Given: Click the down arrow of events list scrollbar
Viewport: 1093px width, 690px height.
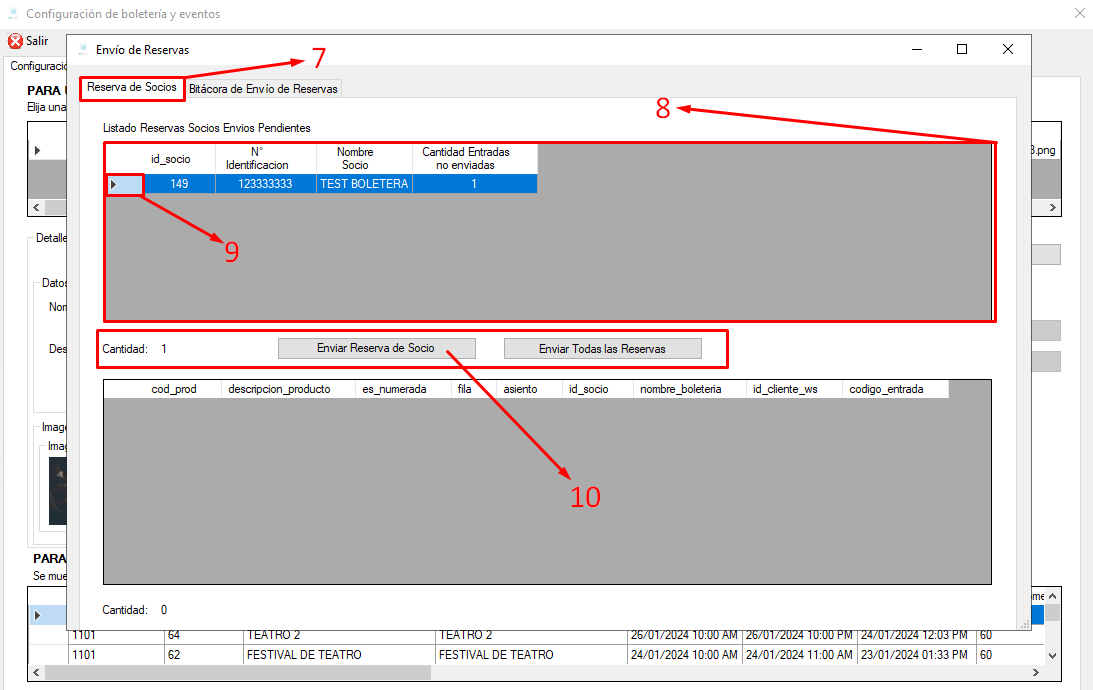Looking at the screenshot, I should click(x=1053, y=655).
